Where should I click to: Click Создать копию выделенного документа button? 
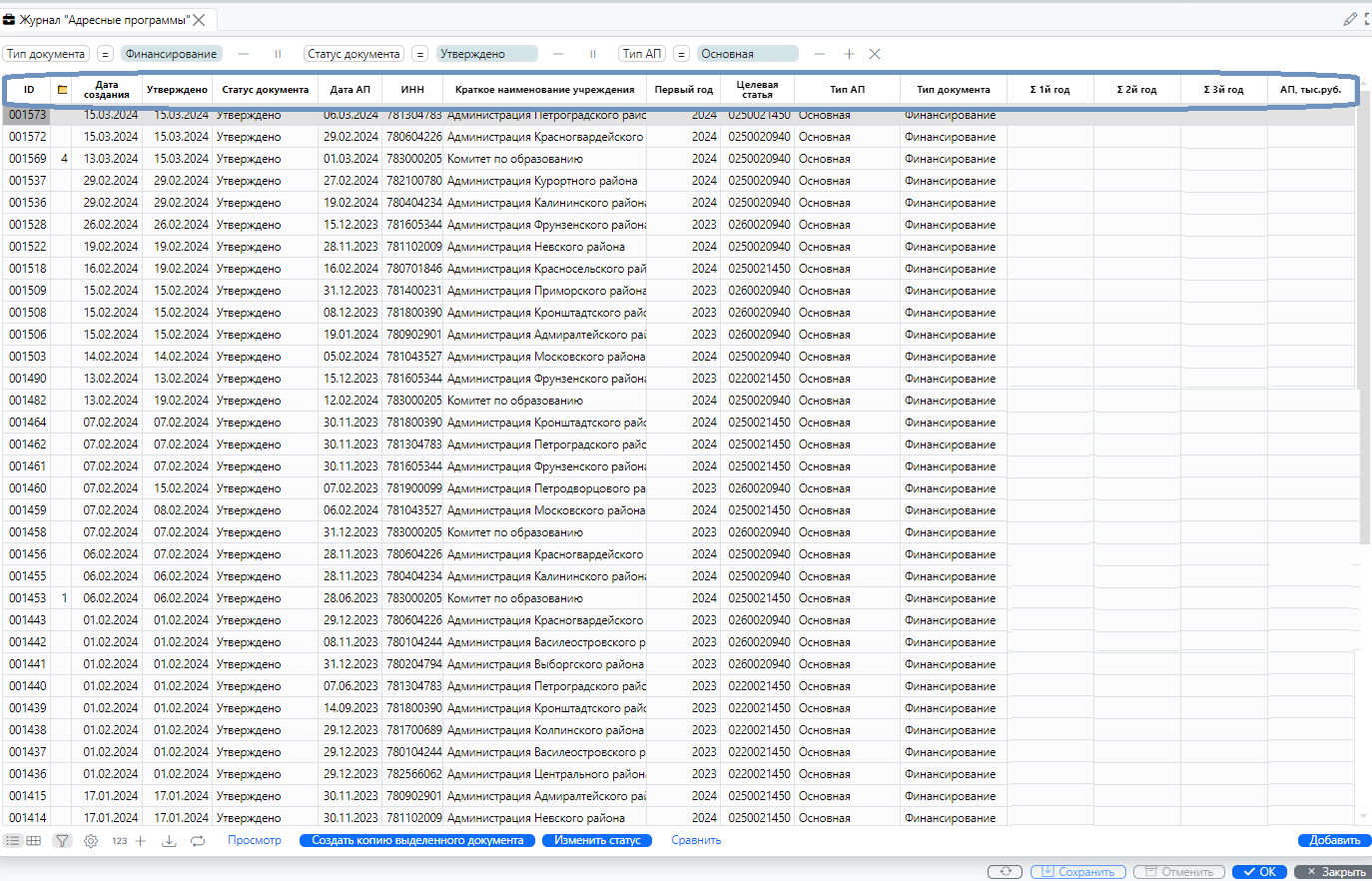click(417, 841)
